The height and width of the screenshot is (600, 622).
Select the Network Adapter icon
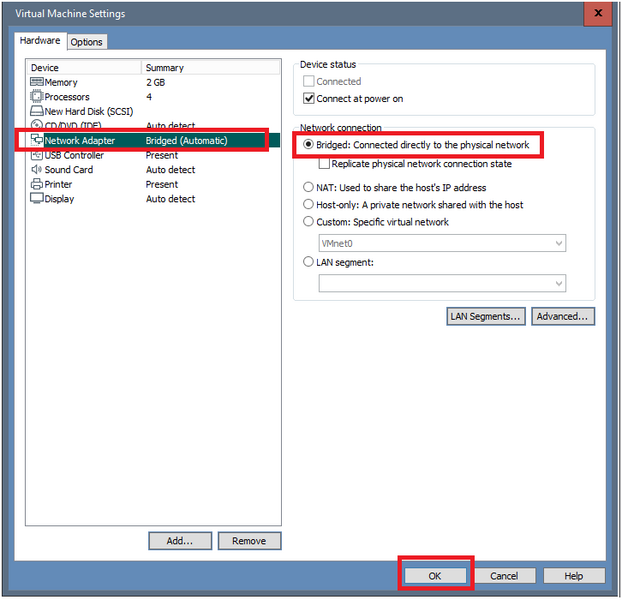37,141
